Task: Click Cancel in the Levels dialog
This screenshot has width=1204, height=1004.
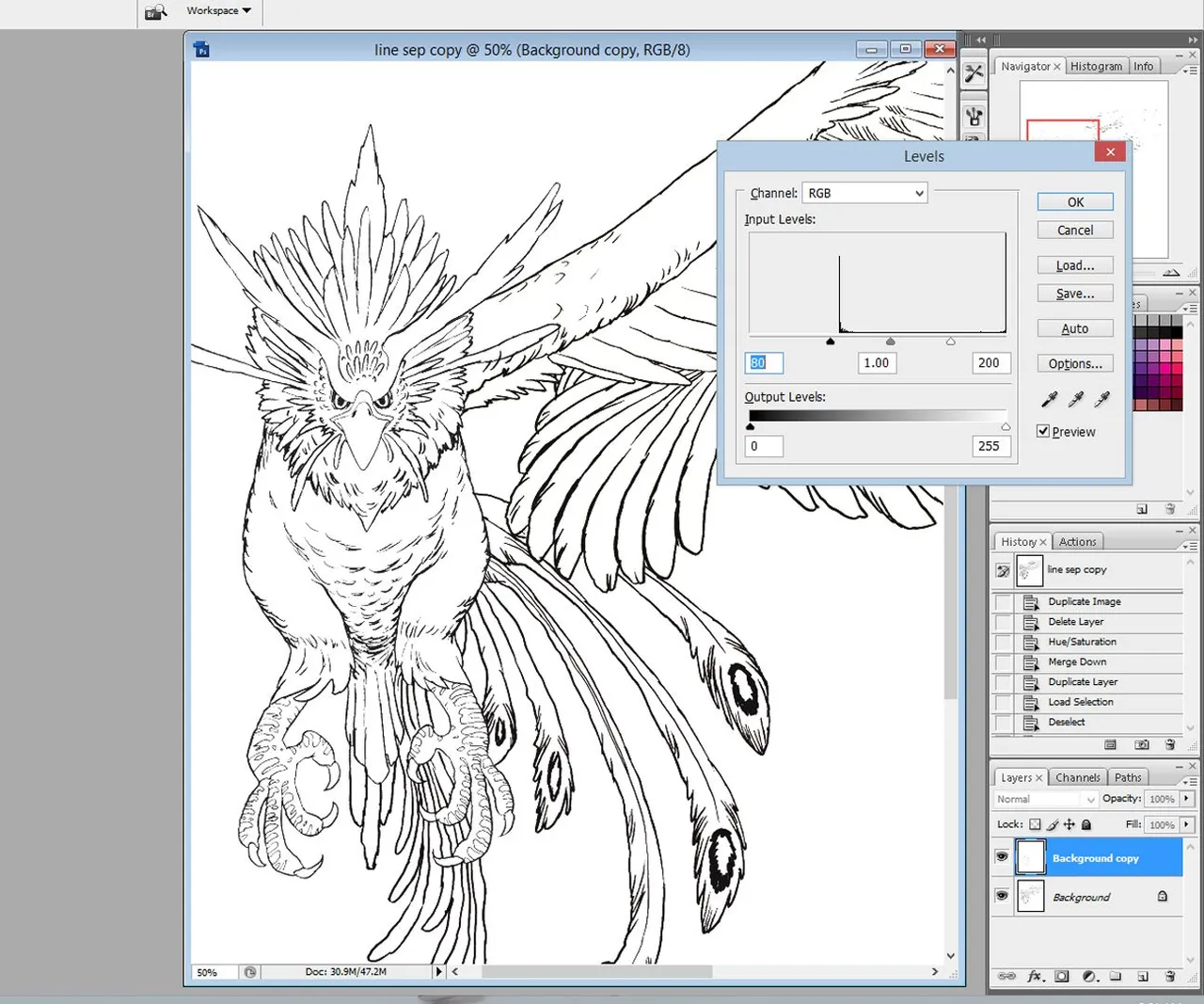Action: pyautogui.click(x=1075, y=231)
